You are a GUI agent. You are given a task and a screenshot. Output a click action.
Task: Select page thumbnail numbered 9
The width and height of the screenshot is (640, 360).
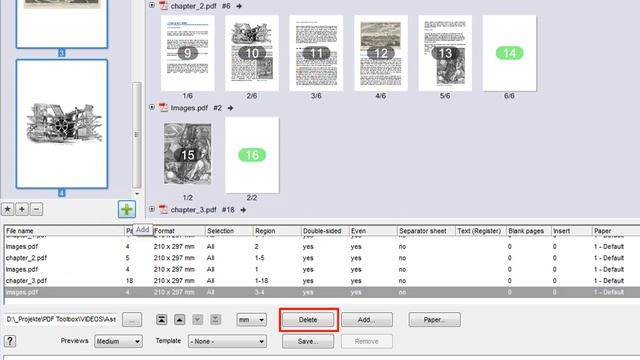(x=188, y=53)
